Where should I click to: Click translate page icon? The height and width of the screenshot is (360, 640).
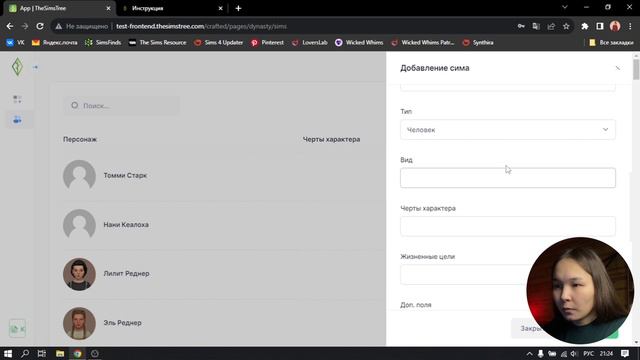pyautogui.click(x=536, y=26)
